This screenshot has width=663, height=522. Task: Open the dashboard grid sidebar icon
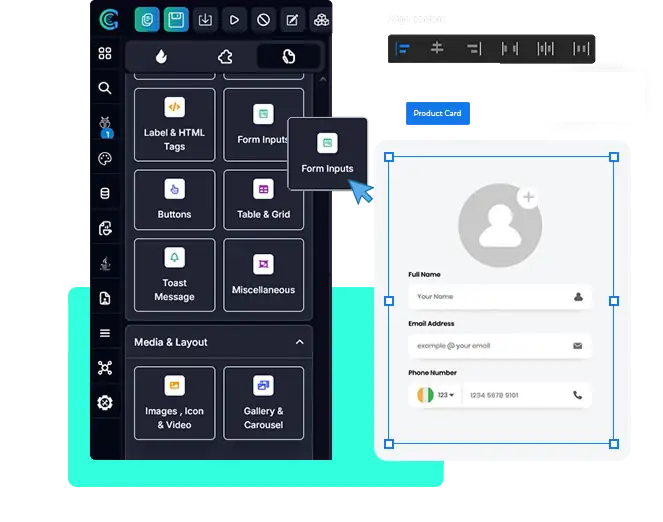pos(105,53)
